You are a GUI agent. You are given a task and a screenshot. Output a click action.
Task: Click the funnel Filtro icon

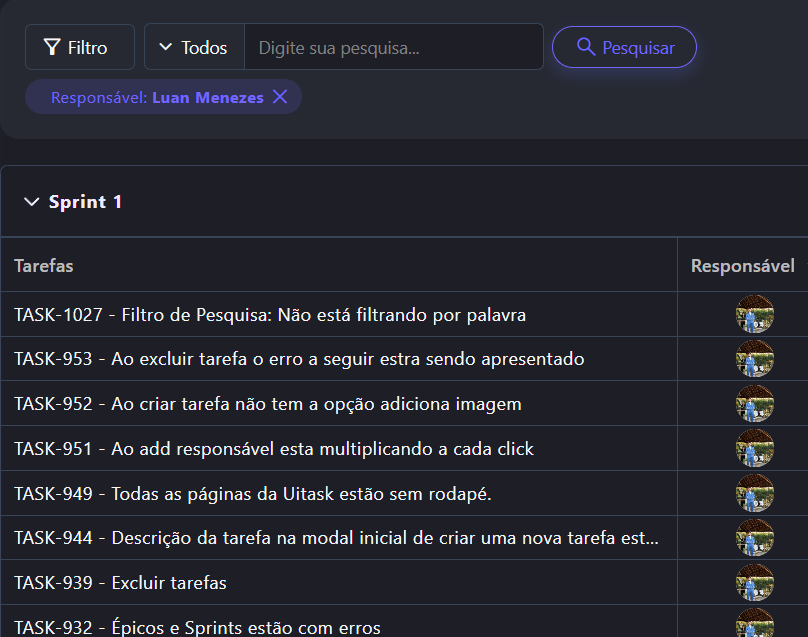click(53, 48)
